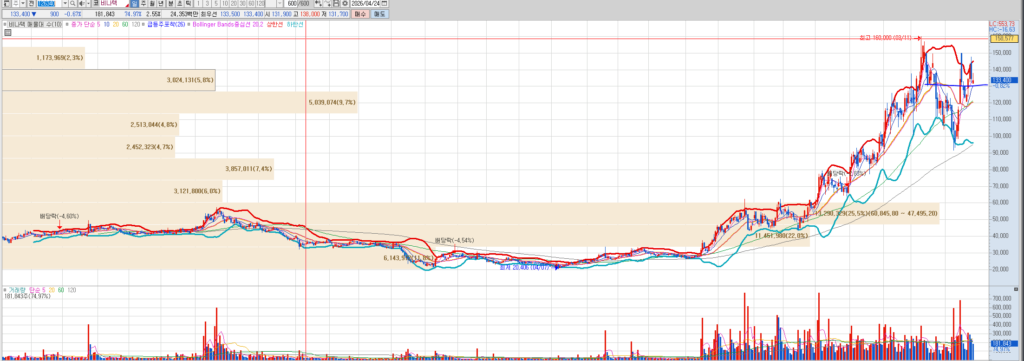Click the 하한선 lower band legend
This screenshot has width=1024, height=361.
tap(295, 24)
